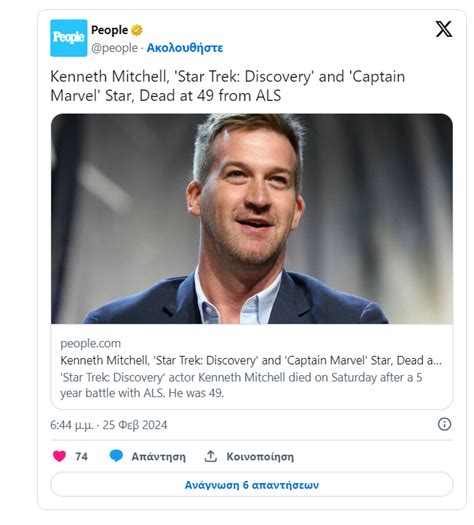Open the People profile avatar logo
Viewport: 474px width, 525px height.
pos(69,38)
